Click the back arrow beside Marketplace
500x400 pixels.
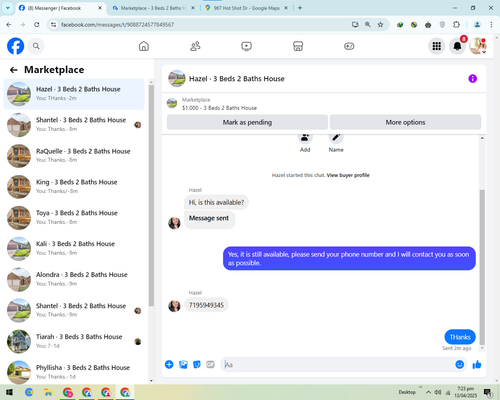pos(13,70)
